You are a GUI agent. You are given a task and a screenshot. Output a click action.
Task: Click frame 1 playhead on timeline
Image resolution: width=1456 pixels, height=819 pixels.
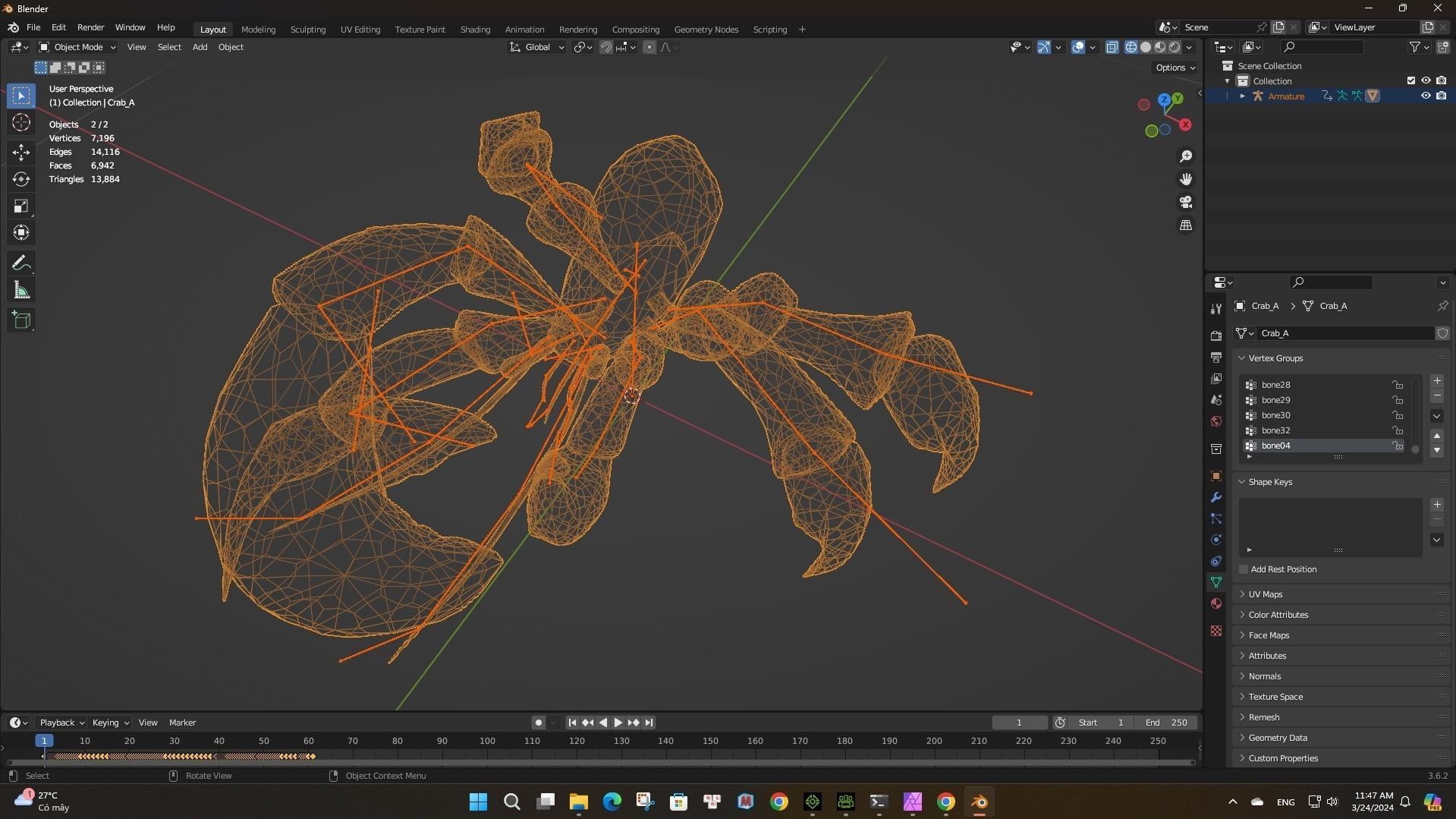click(44, 741)
